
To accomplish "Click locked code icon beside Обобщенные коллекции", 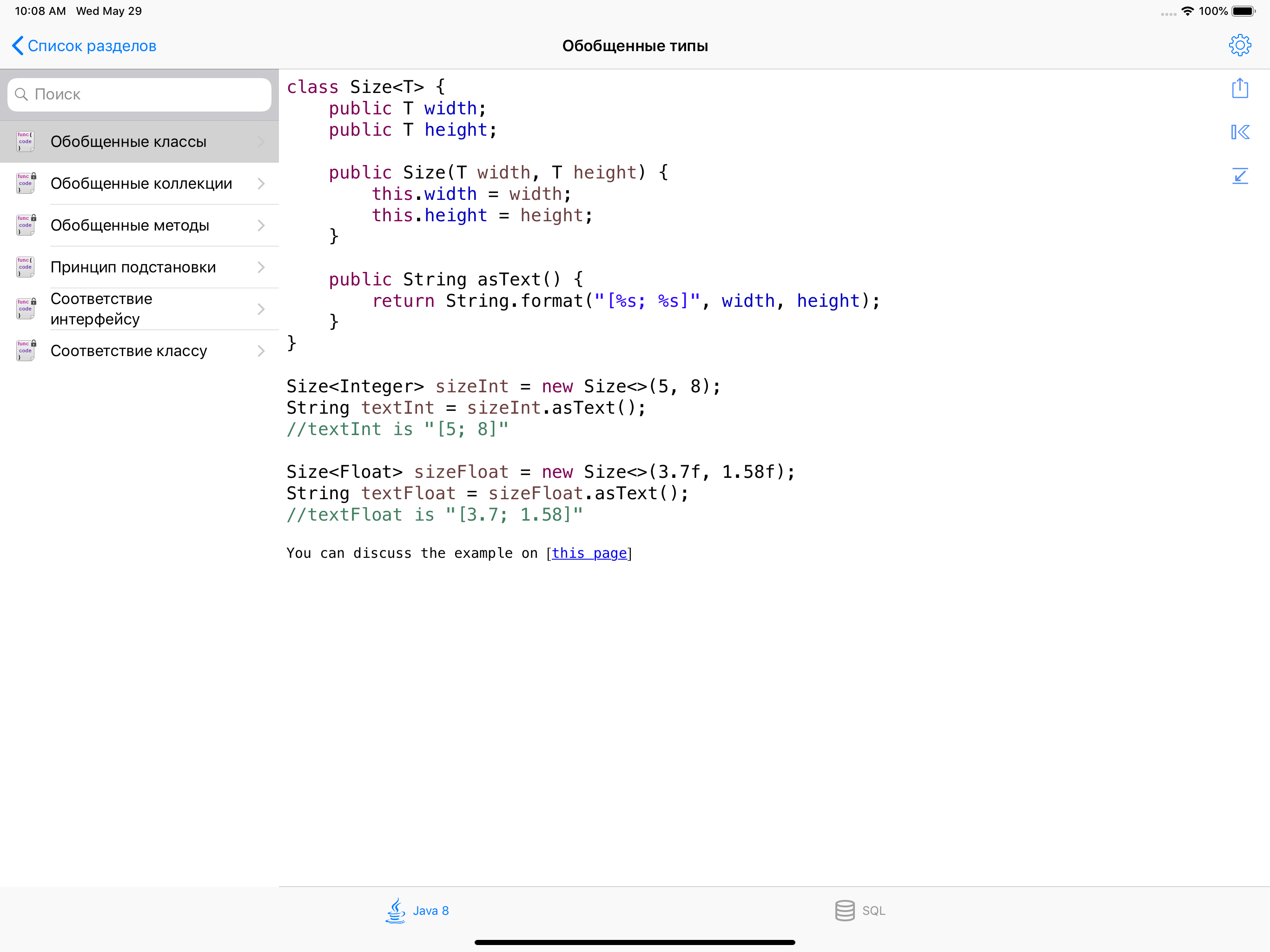I will [25, 183].
